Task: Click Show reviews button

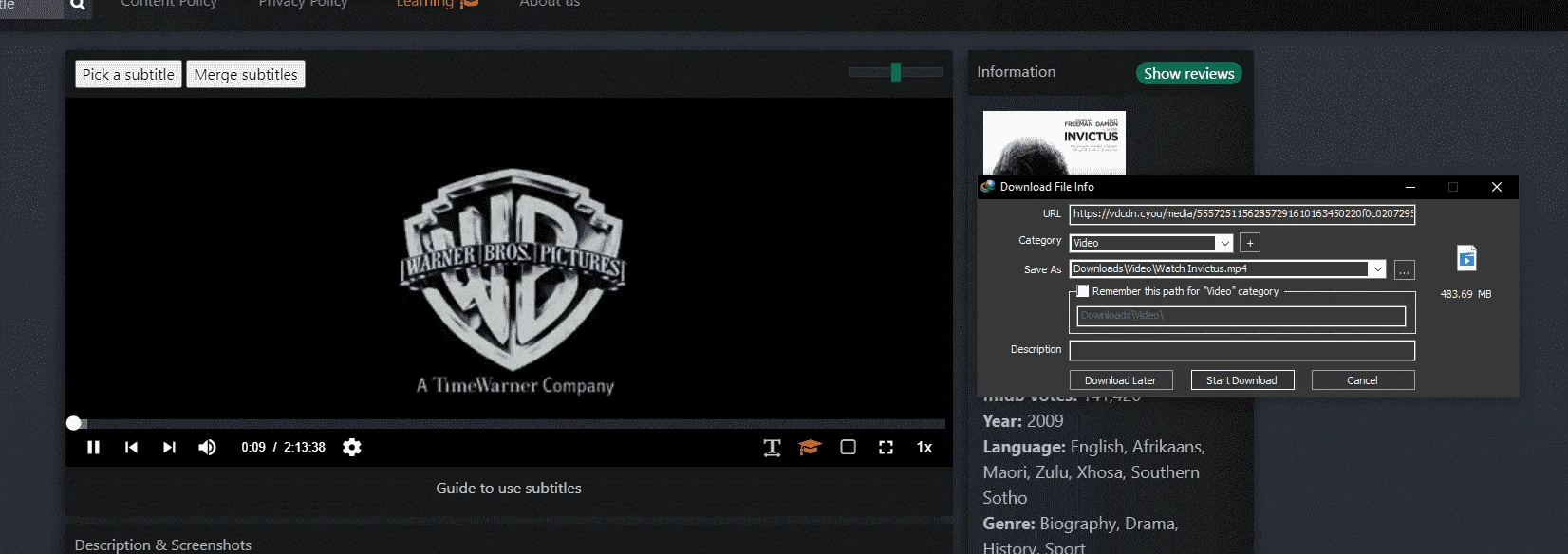Action: pos(1188,73)
